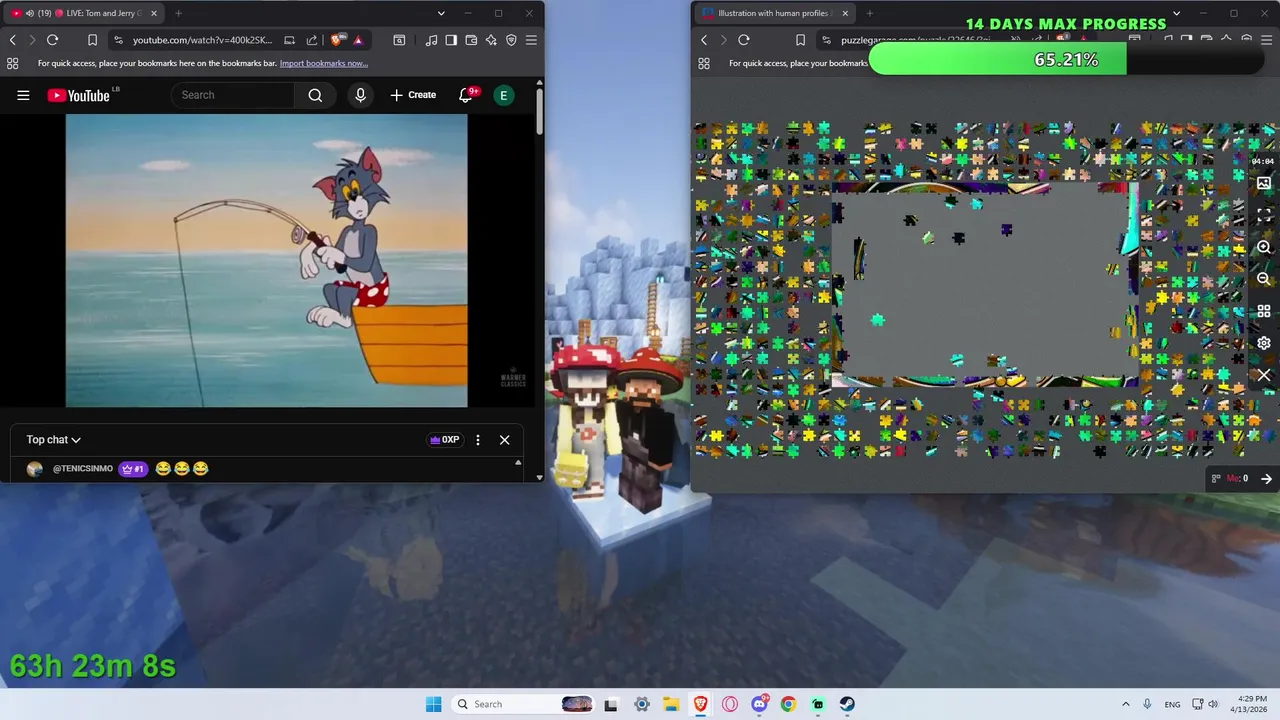Start YouTube voice search with microphone
Image resolution: width=1280 pixels, height=720 pixels.
click(361, 95)
